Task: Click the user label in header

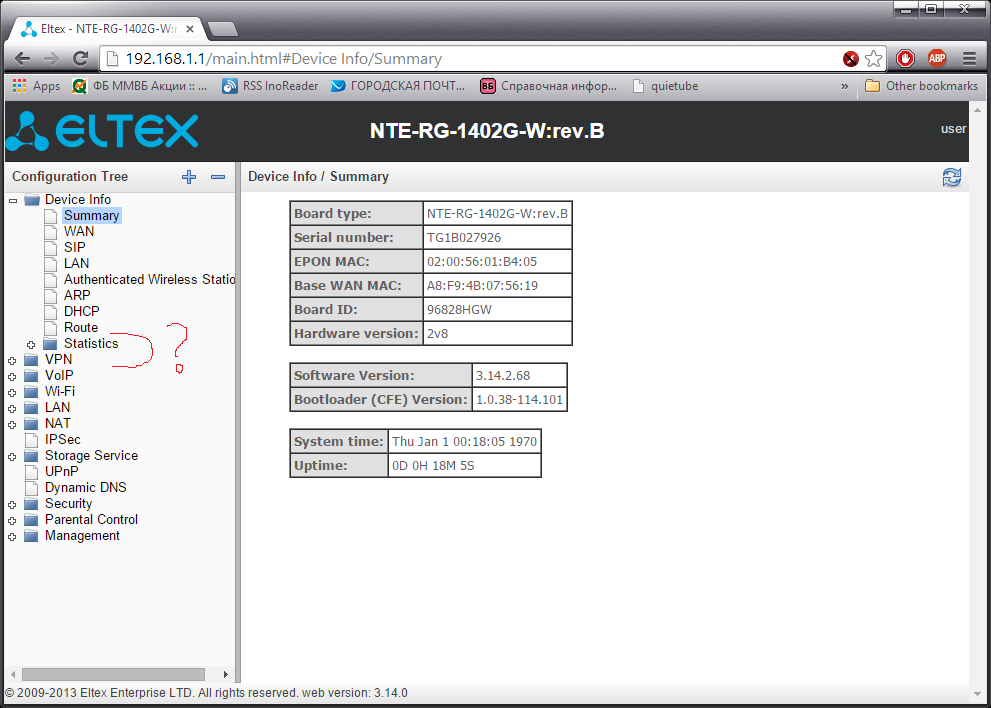Action: (x=953, y=129)
